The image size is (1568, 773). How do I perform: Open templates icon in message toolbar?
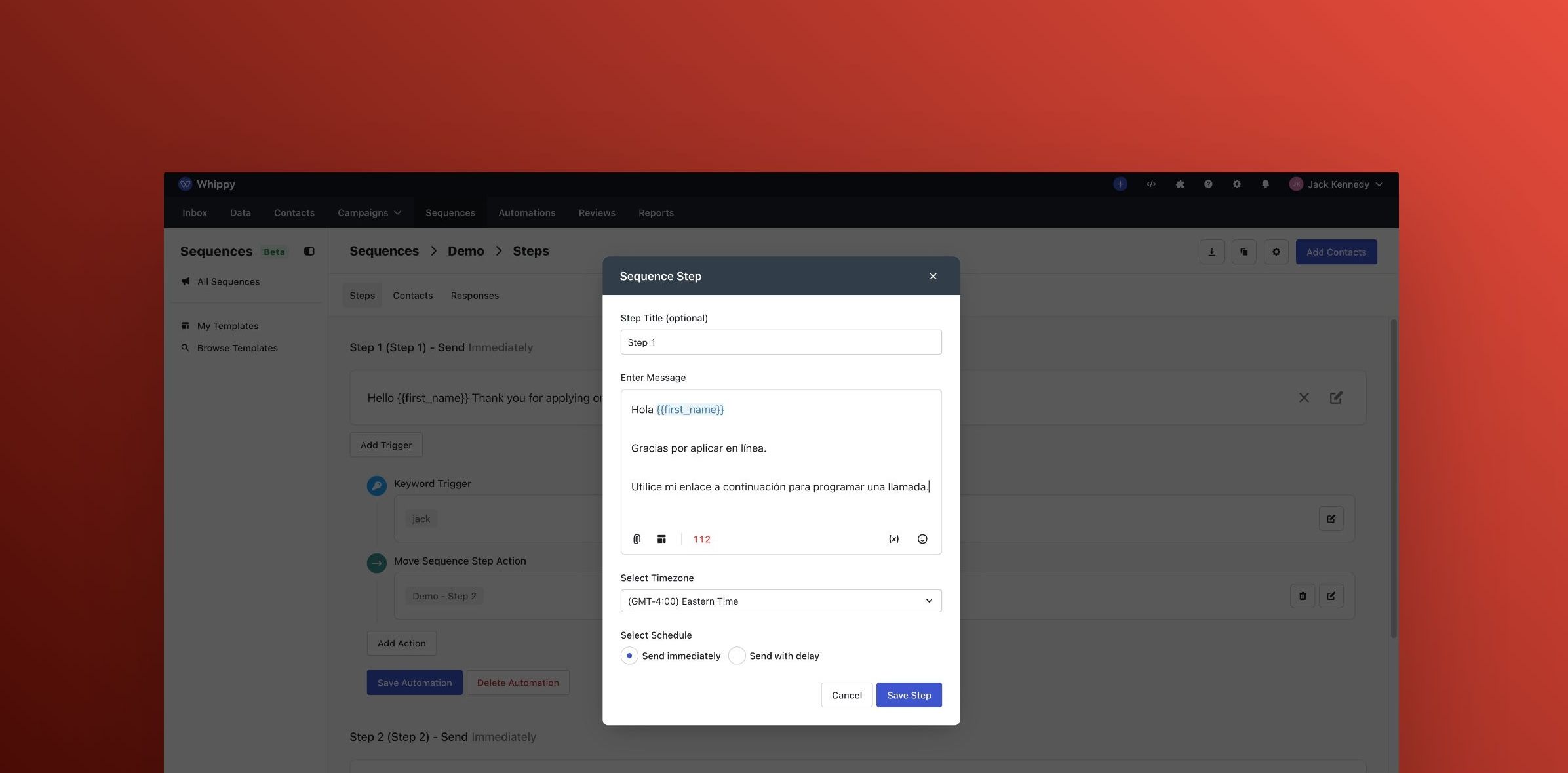tap(661, 539)
